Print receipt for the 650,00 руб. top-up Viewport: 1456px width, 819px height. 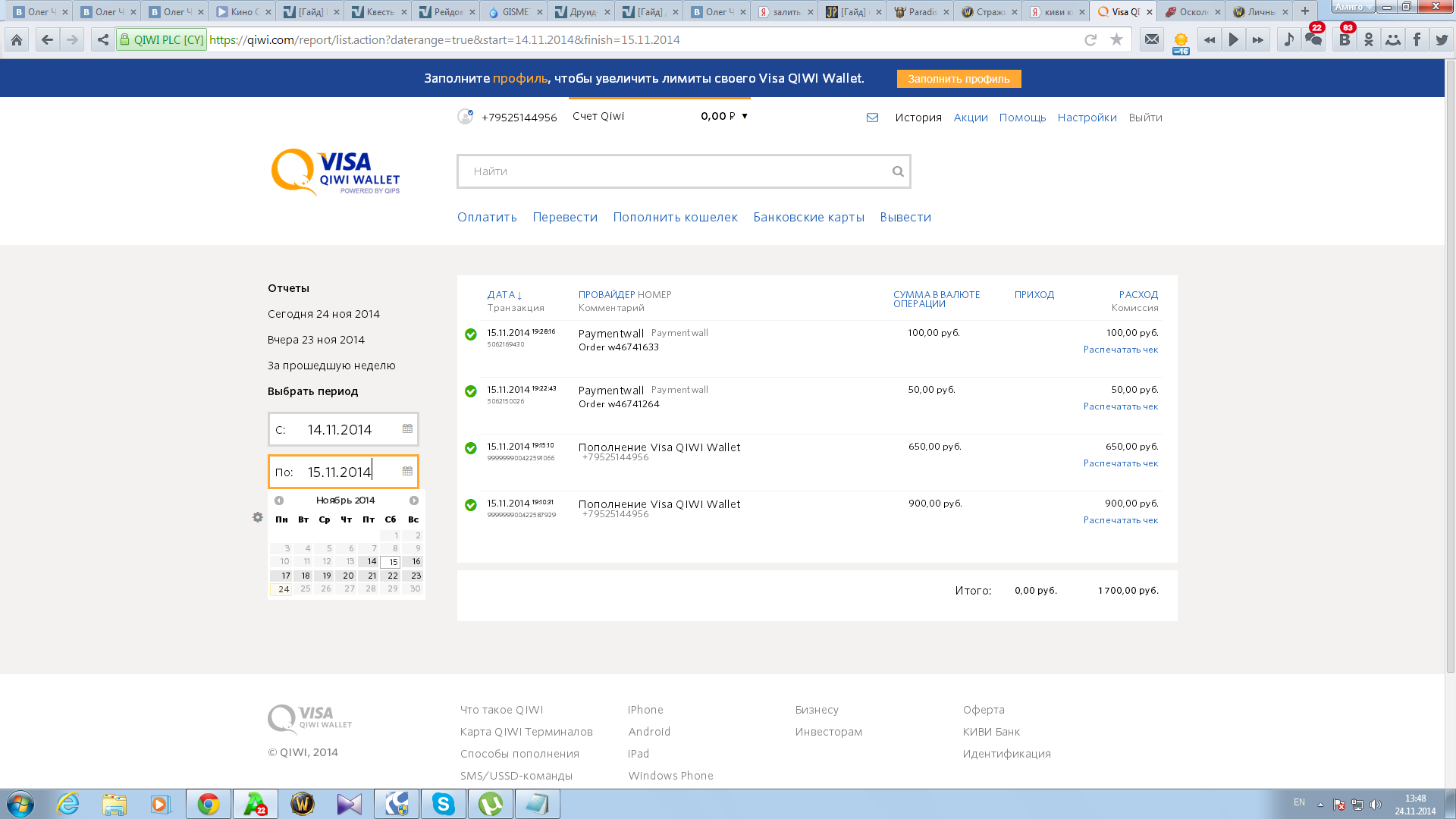click(1121, 463)
